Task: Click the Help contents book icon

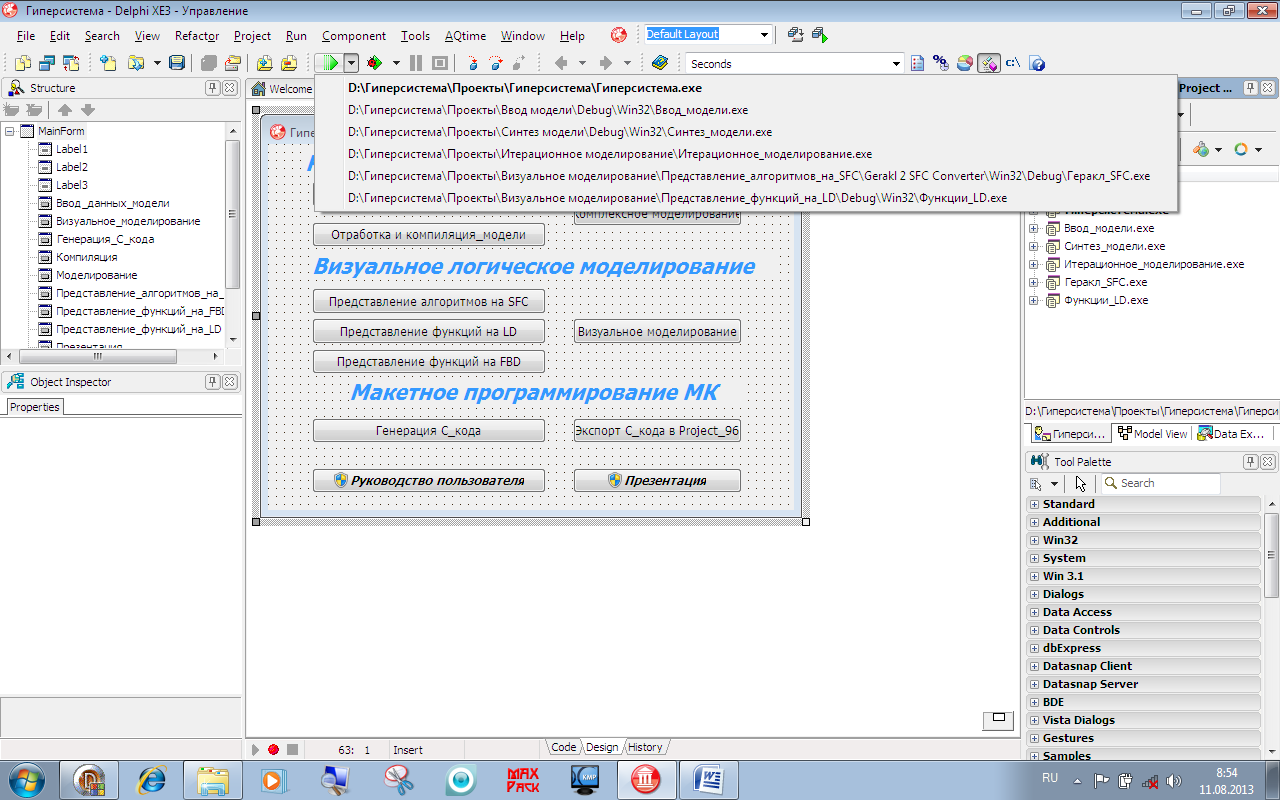Action: click(x=659, y=63)
